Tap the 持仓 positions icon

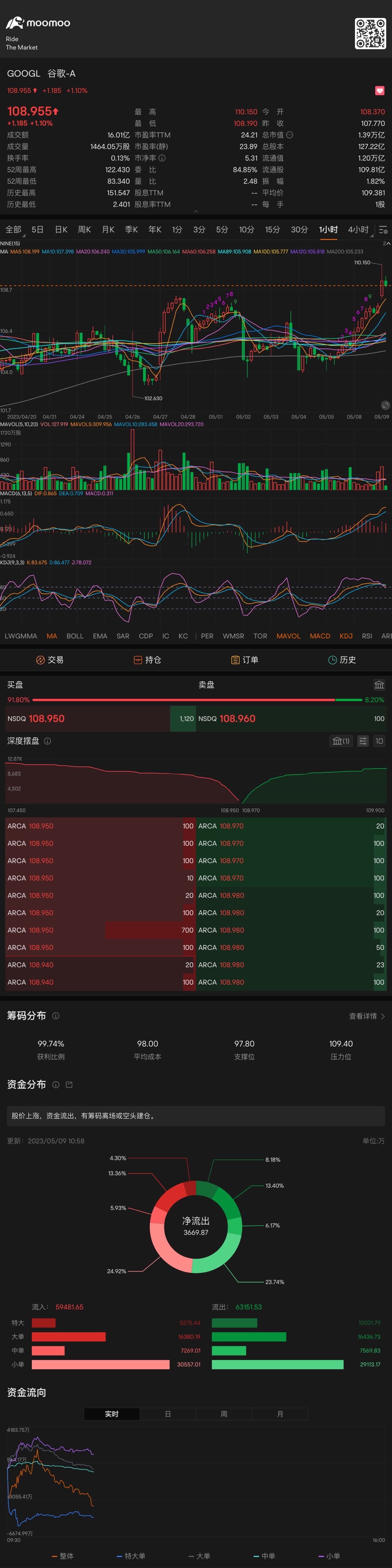(x=138, y=660)
